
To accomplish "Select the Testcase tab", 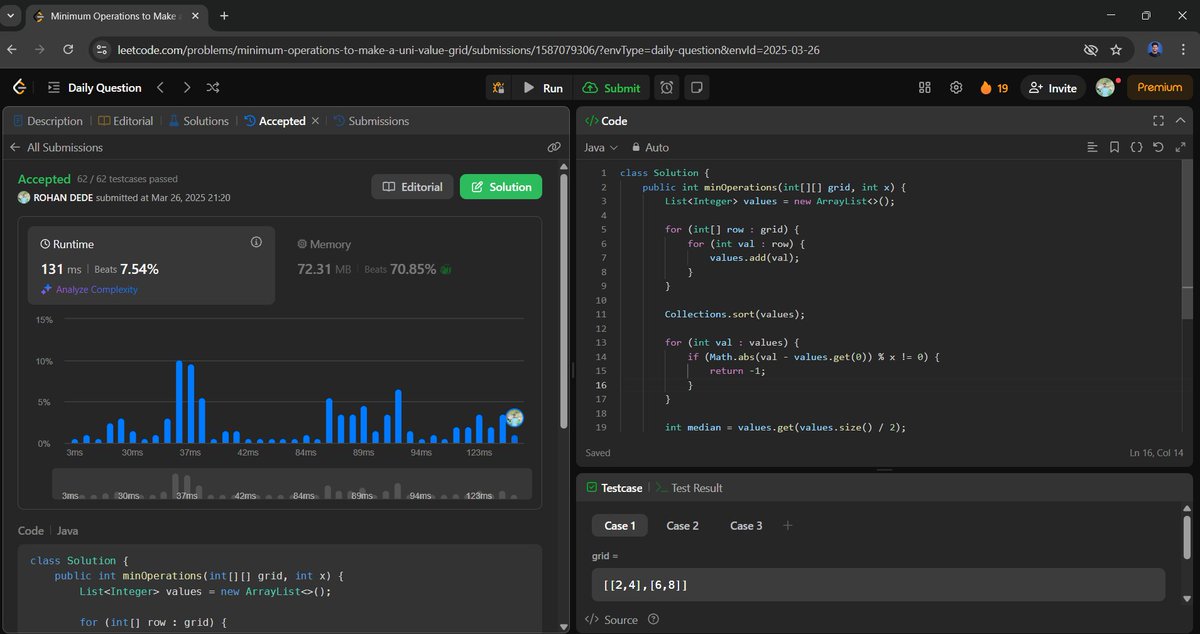I will [613, 488].
